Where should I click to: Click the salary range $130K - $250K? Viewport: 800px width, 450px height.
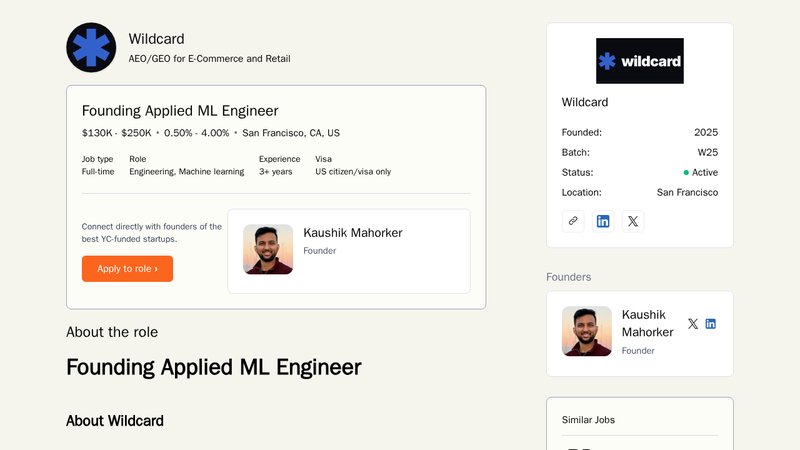pyautogui.click(x=117, y=133)
